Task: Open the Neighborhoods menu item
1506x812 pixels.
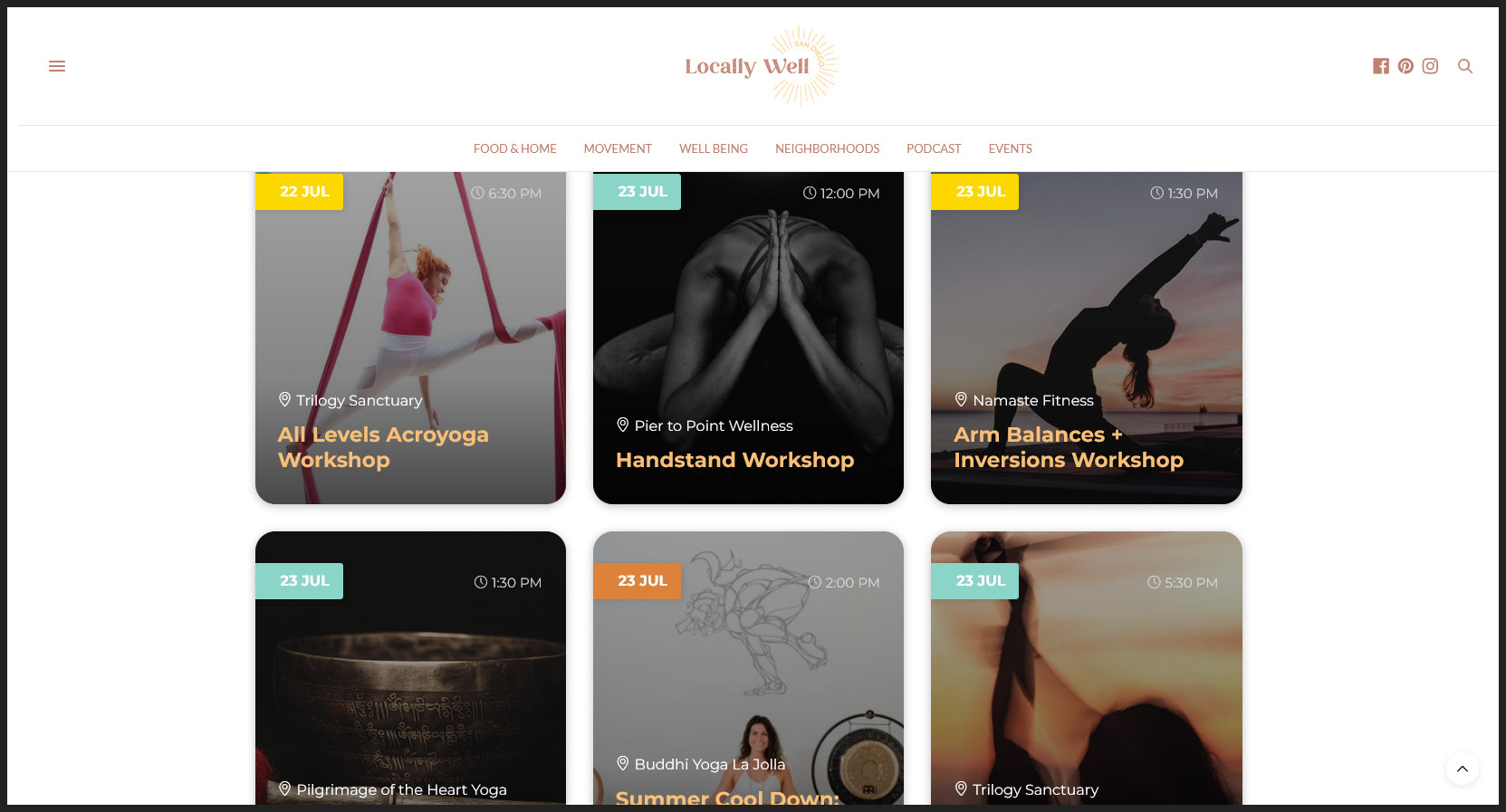Action: (x=827, y=148)
